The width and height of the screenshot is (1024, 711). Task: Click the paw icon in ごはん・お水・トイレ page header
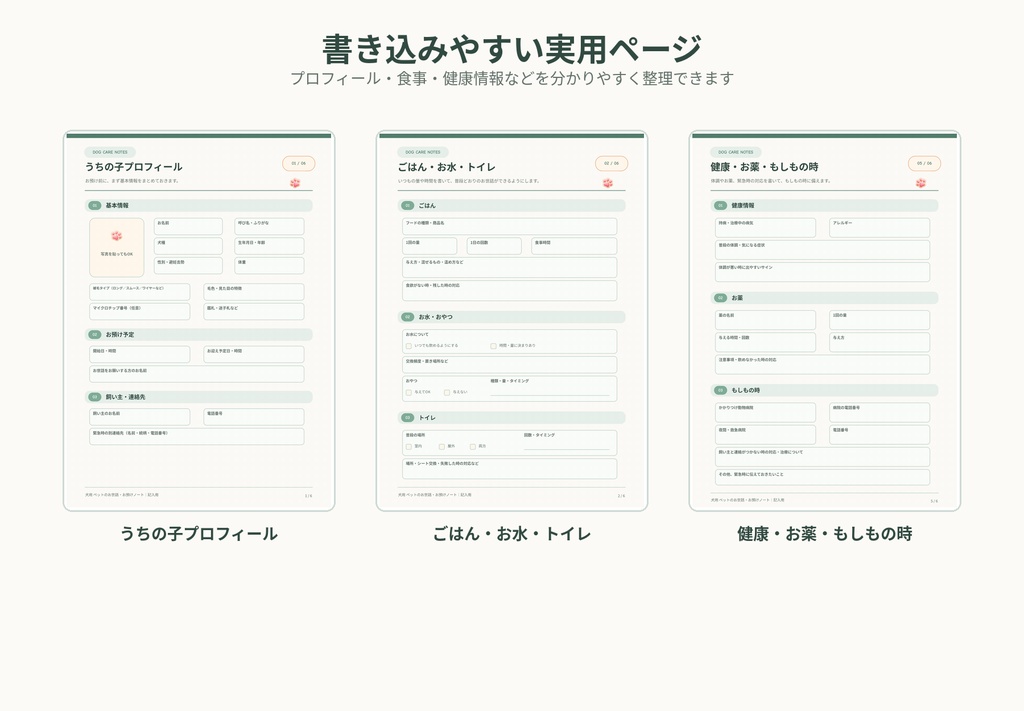(x=608, y=183)
